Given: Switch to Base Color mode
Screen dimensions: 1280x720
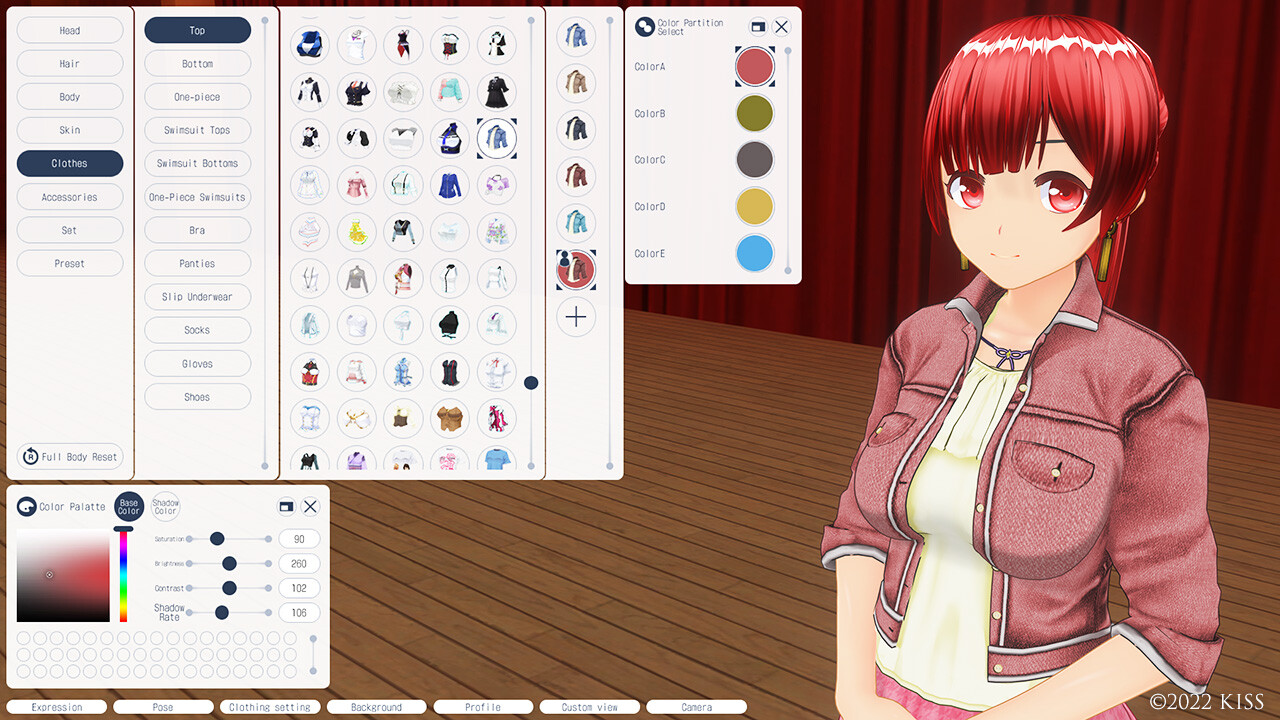Looking at the screenshot, I should 128,507.
